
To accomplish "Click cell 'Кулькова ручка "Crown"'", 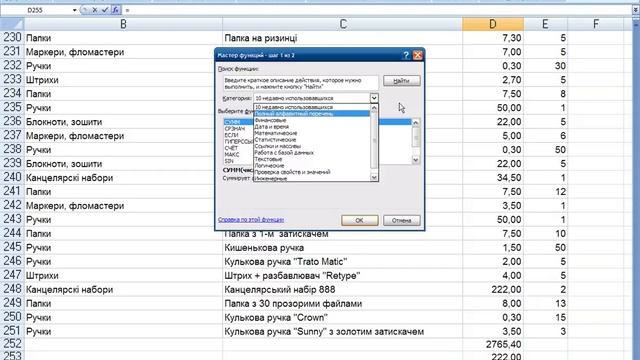I will 342,318.
